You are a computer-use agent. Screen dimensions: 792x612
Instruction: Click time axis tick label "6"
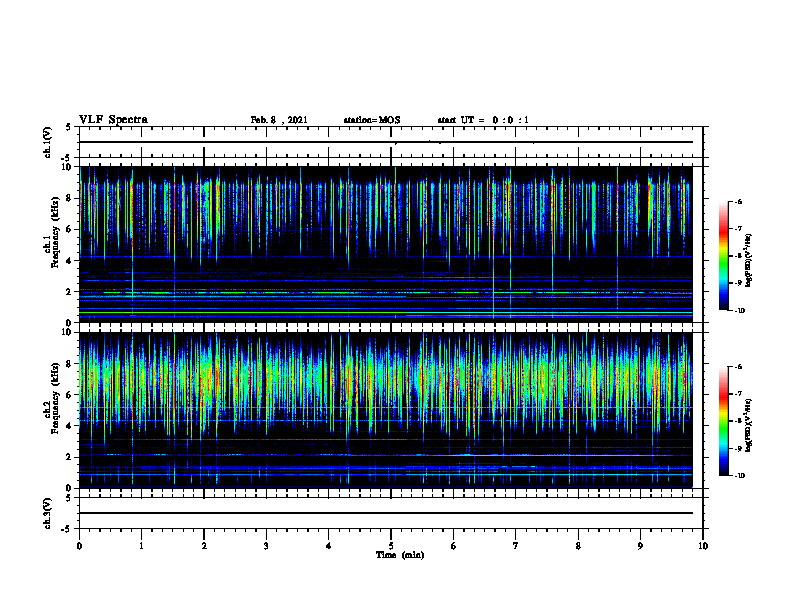coord(454,546)
